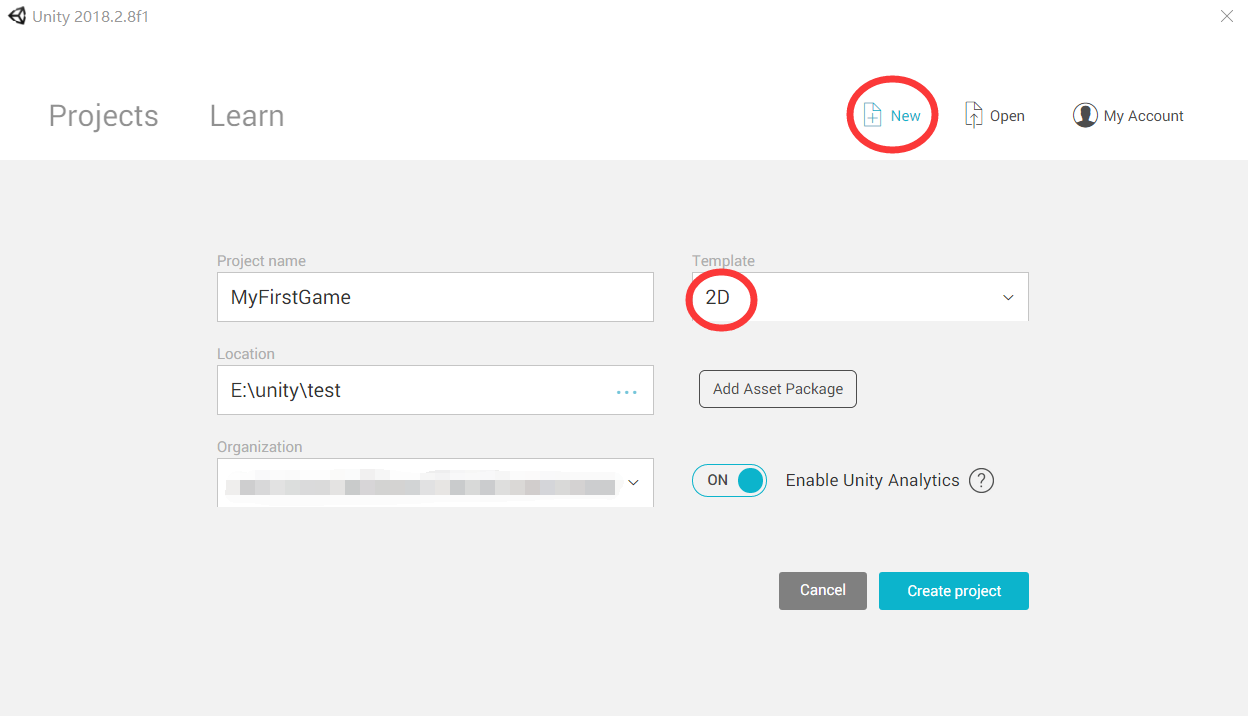Viewport: 1248px width, 716px height.
Task: Click the Add Asset Package button
Action: (x=778, y=389)
